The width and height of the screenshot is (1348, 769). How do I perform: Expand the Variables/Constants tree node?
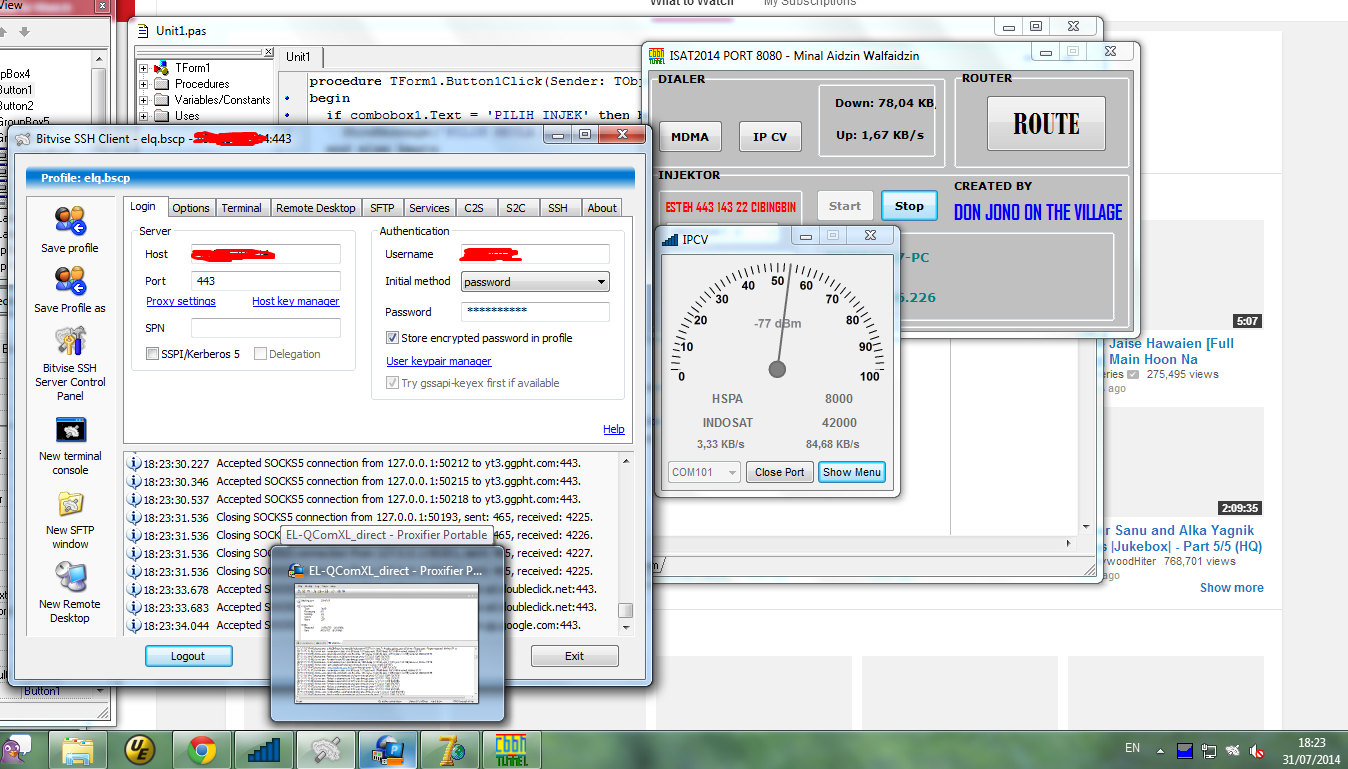[x=144, y=101]
